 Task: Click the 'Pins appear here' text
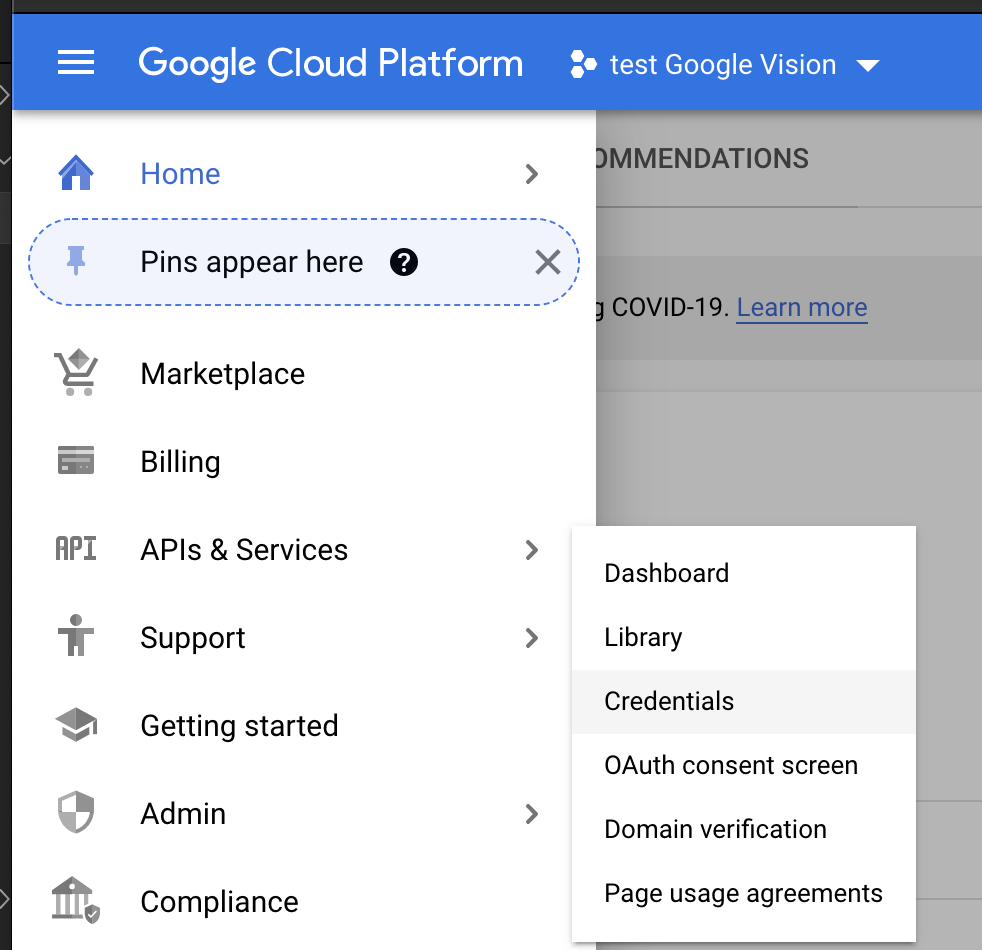[252, 262]
